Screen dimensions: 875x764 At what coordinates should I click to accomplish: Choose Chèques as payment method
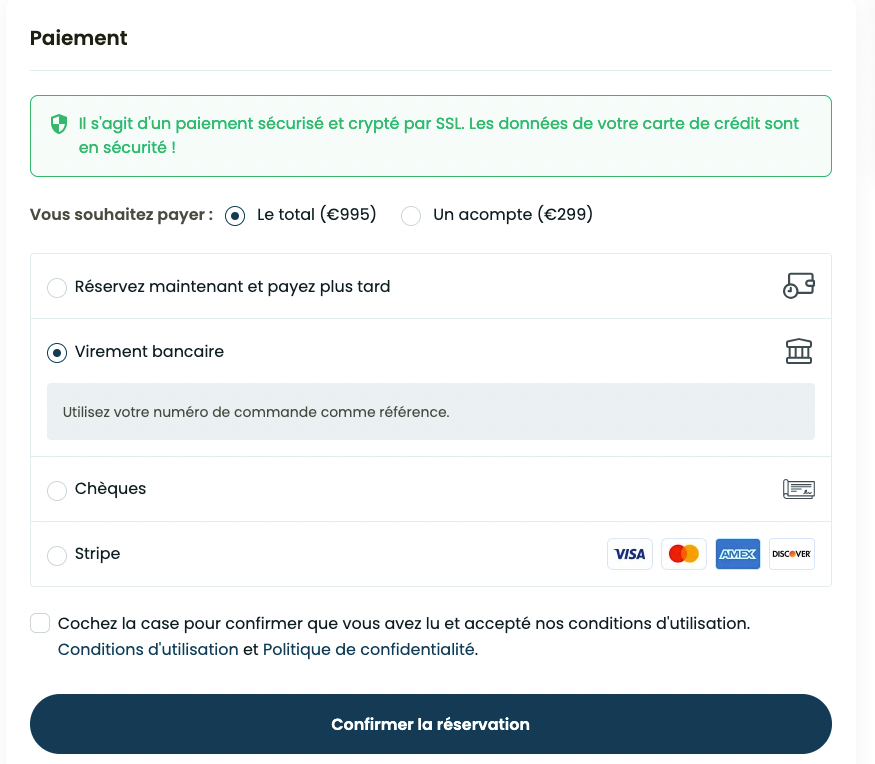tap(57, 490)
